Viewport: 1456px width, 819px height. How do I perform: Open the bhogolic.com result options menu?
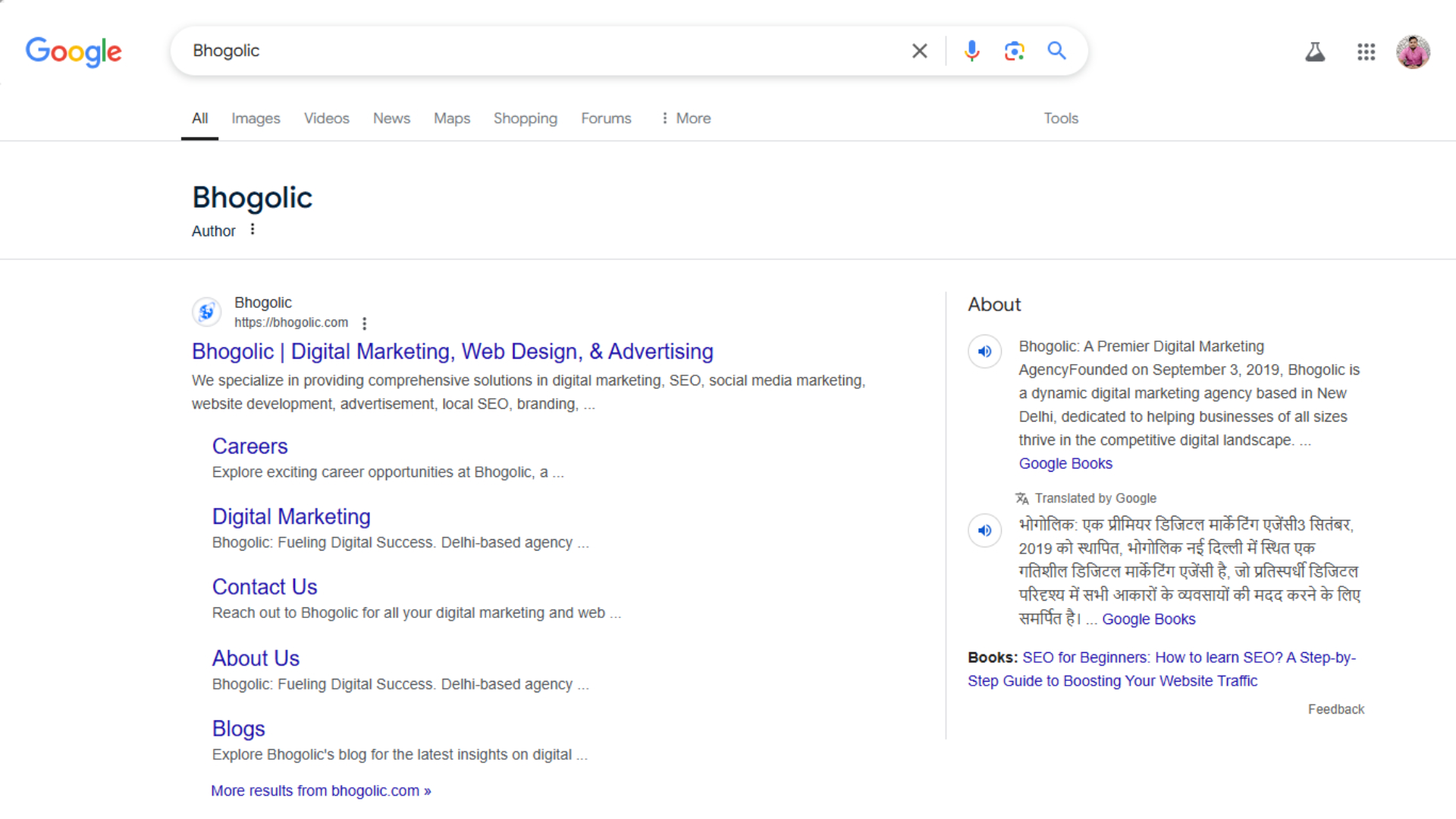click(365, 324)
